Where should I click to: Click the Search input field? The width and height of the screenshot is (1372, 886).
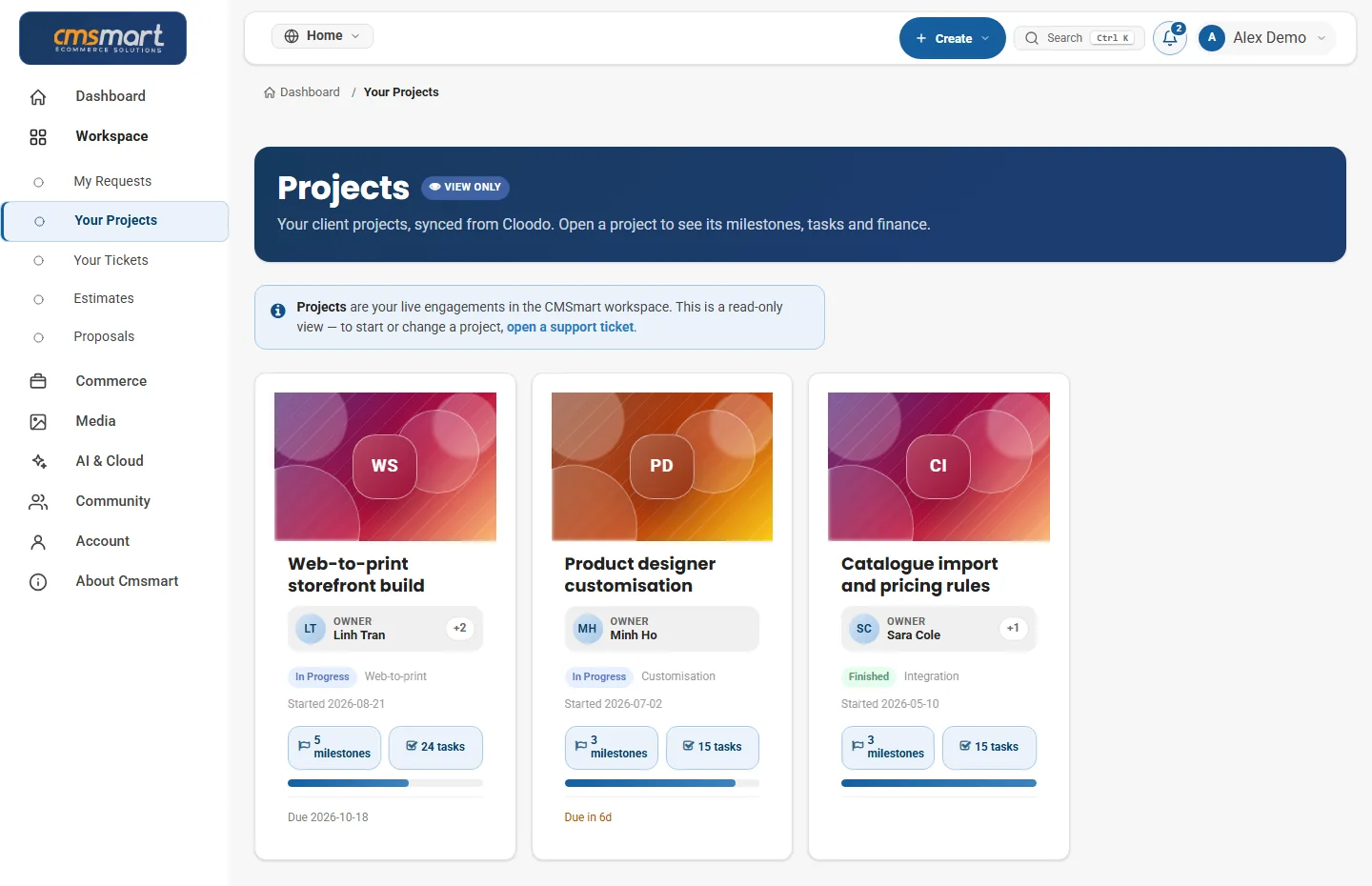(x=1079, y=38)
